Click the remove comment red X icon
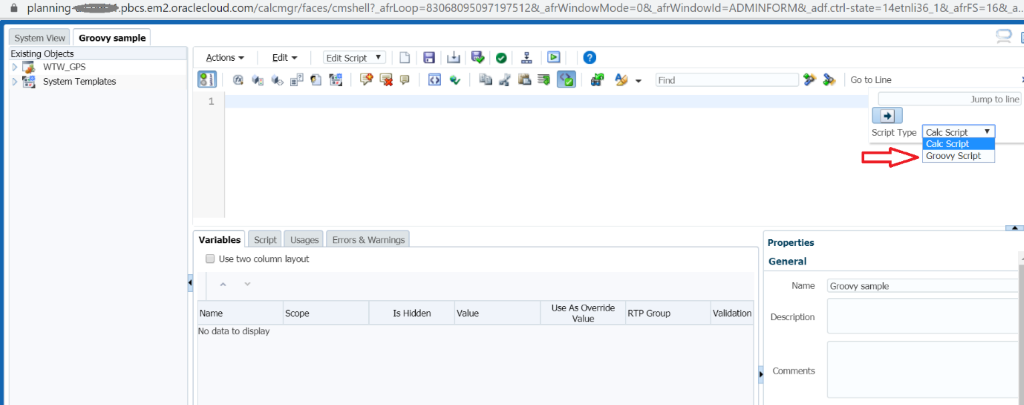Image resolution: width=1024 pixels, height=405 pixels. (x=385, y=80)
